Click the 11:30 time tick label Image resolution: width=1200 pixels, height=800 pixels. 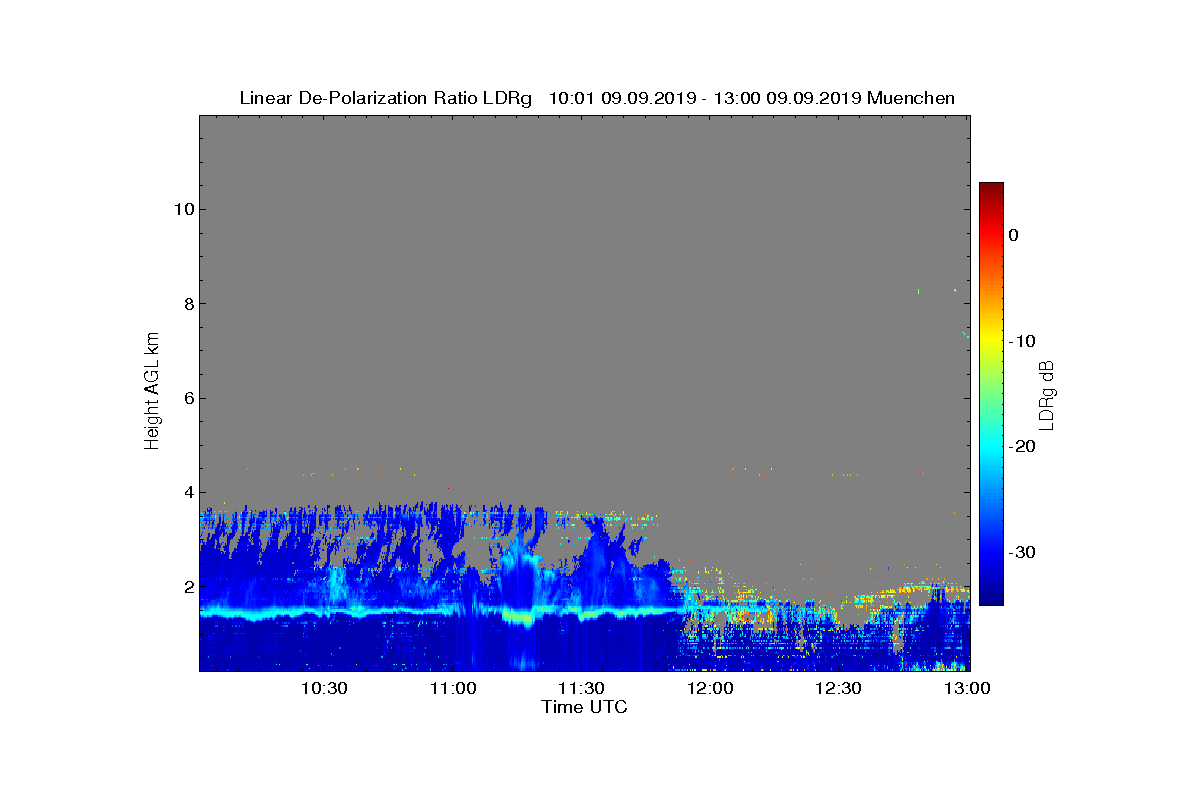coord(582,688)
